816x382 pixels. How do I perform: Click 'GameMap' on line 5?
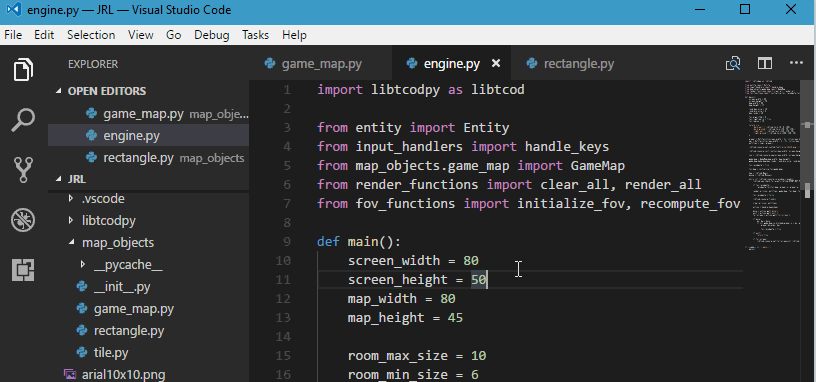597,165
